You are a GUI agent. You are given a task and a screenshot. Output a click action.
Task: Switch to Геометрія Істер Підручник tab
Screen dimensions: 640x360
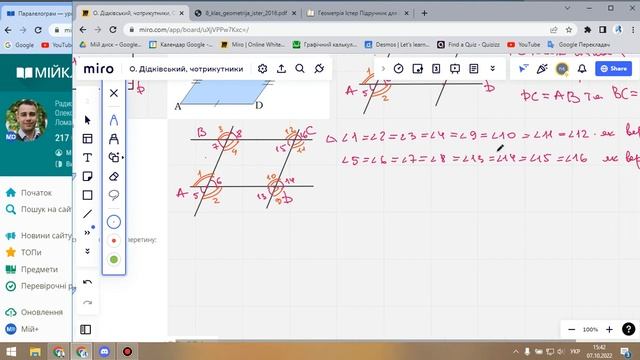tap(358, 13)
